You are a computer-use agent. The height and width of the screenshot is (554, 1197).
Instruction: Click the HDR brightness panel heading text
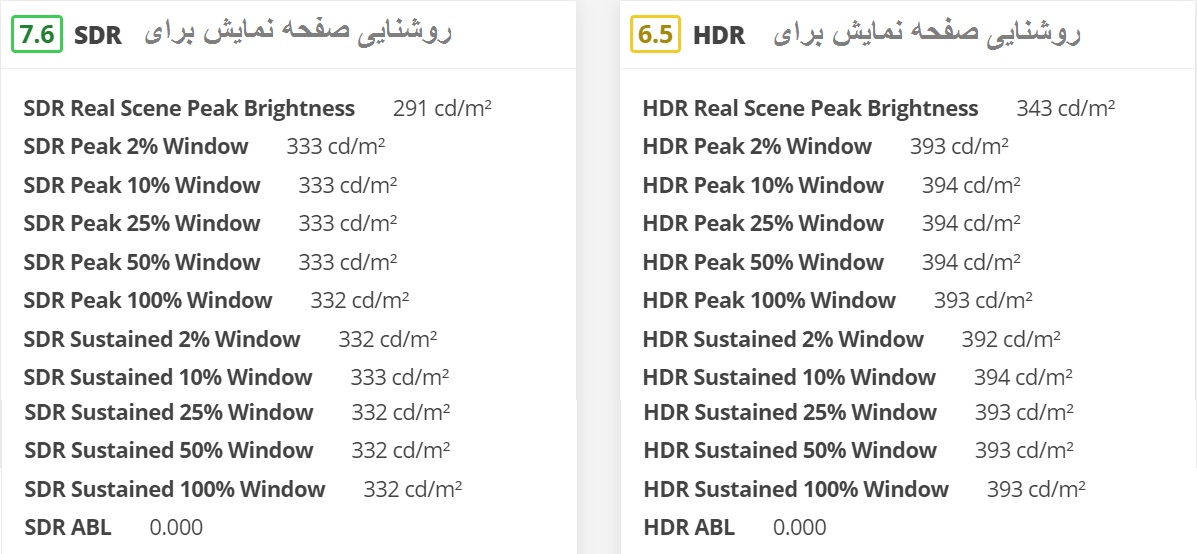pos(926,34)
